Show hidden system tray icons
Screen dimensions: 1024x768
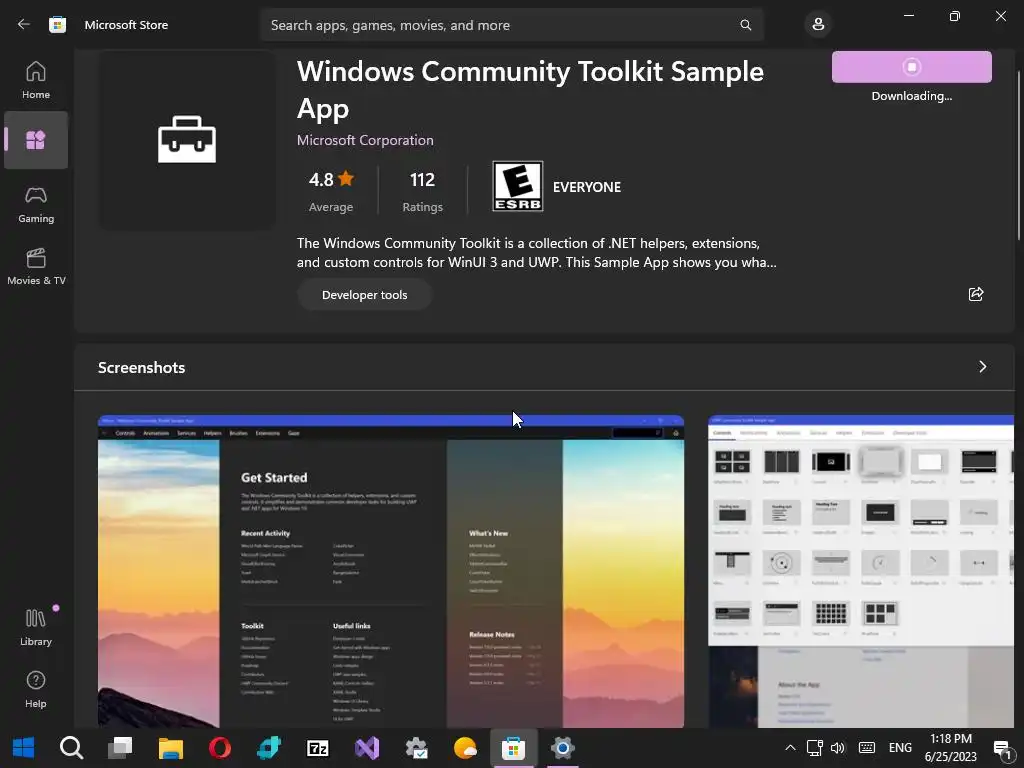pos(790,748)
